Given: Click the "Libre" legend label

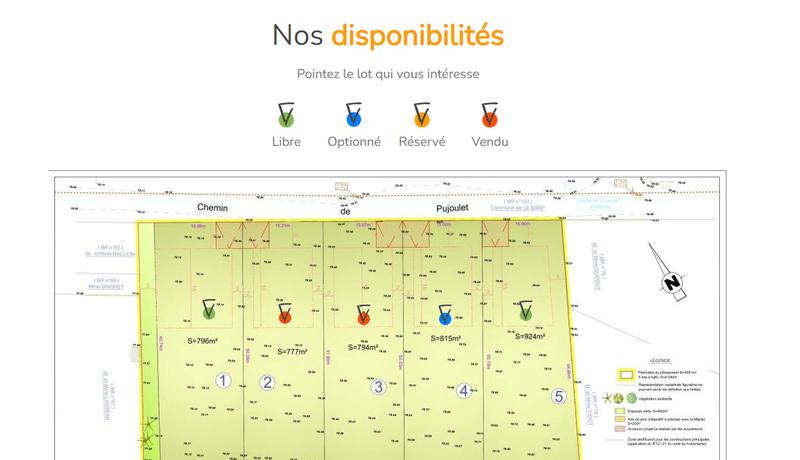Looking at the screenshot, I should tap(286, 142).
